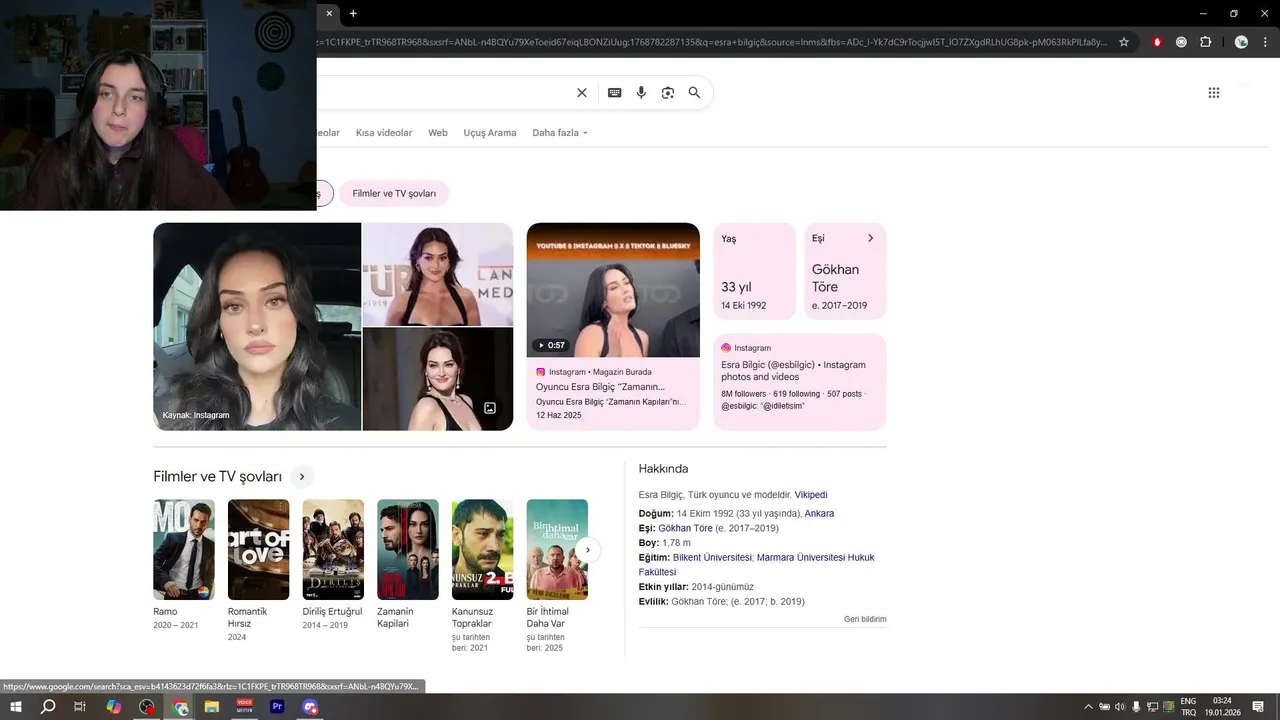Bookmark this page with the star icon
The image size is (1280, 720).
(x=1124, y=42)
